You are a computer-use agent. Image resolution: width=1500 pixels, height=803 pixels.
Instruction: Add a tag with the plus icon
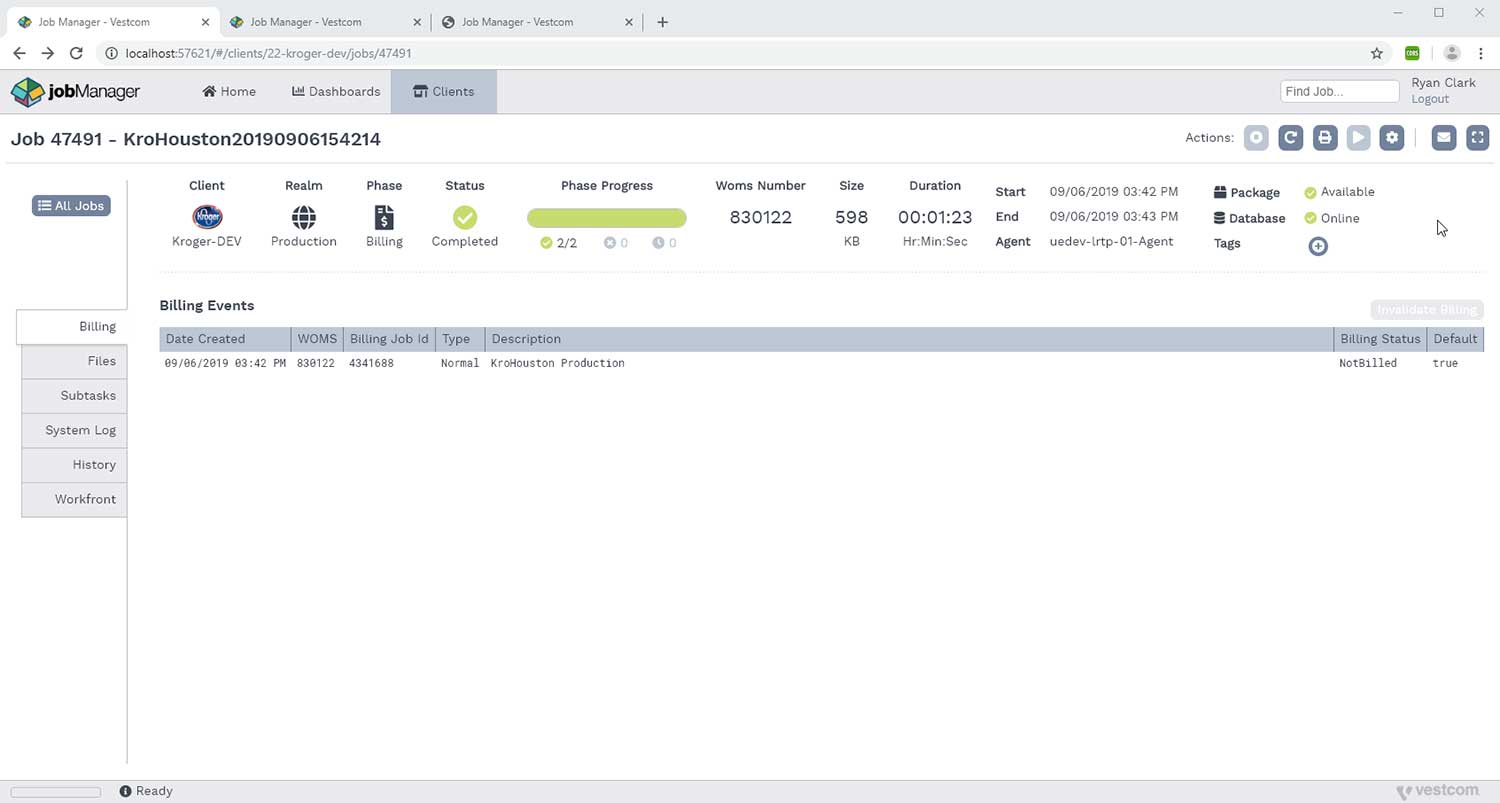(x=1318, y=246)
